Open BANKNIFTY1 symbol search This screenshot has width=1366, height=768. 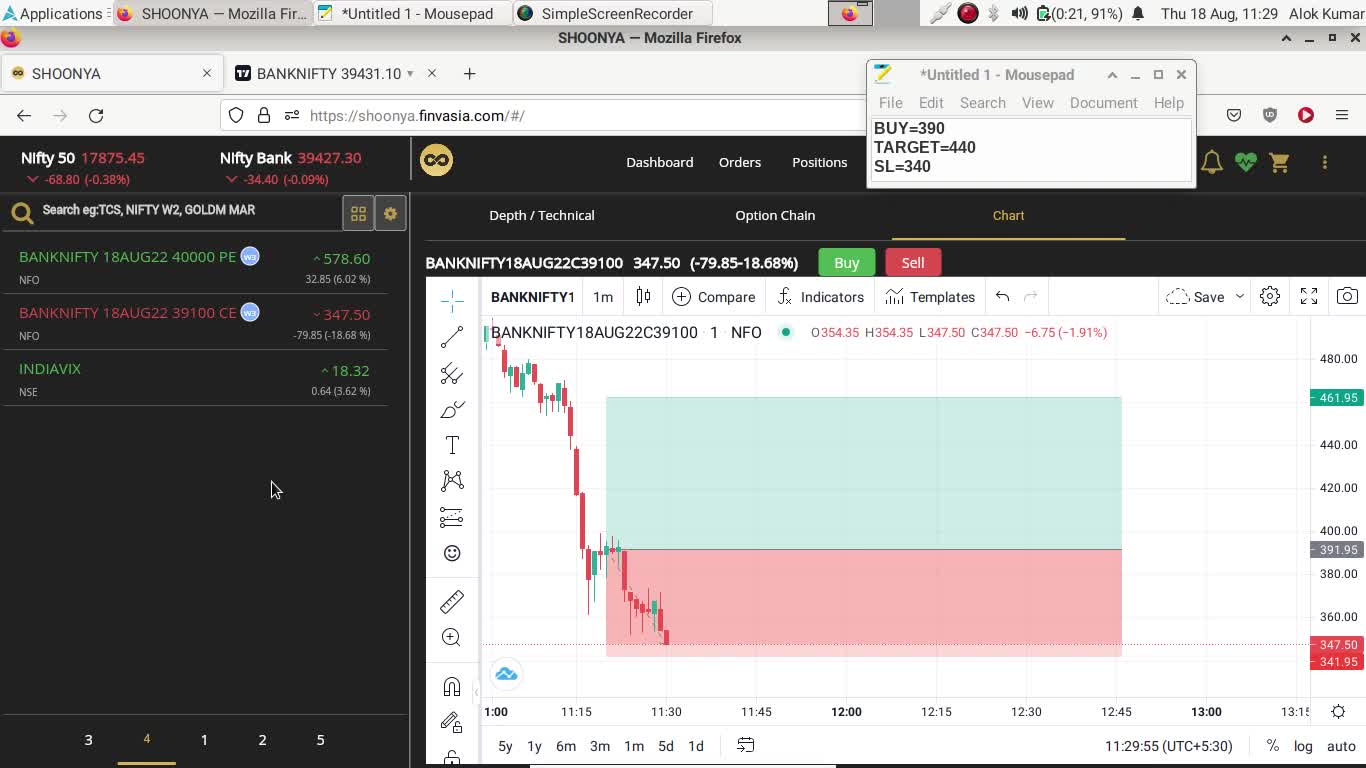pos(532,297)
